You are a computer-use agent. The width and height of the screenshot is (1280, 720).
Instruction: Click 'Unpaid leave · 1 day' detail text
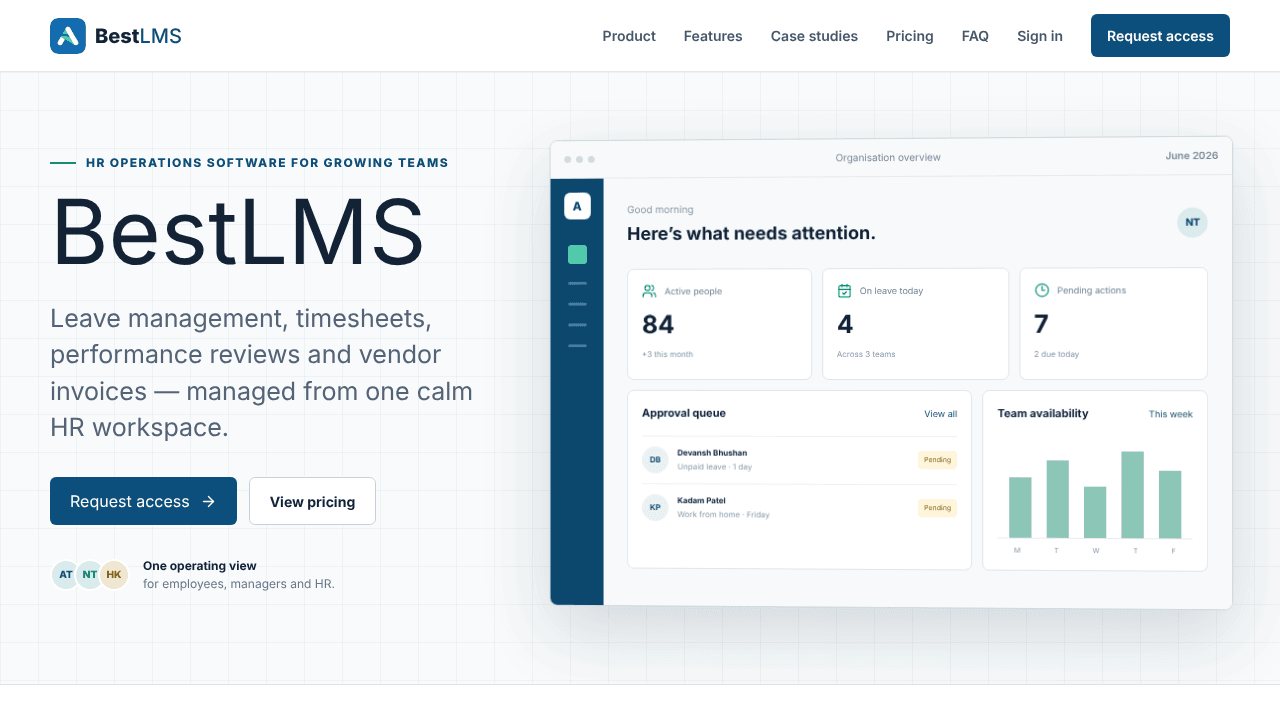point(714,467)
